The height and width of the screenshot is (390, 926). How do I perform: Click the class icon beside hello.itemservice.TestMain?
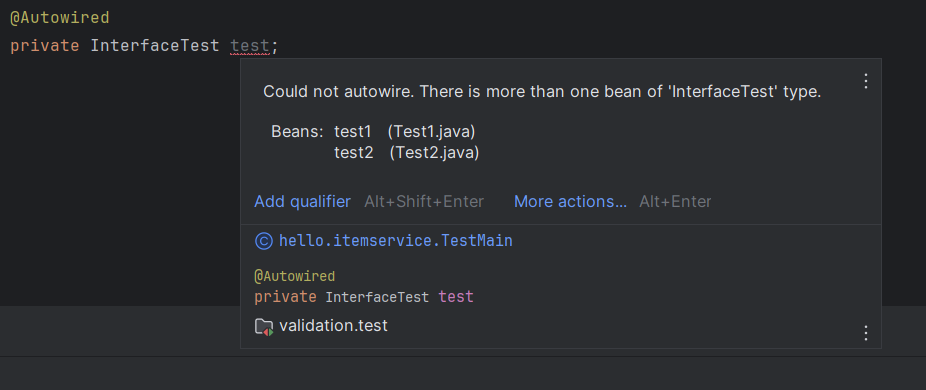pyautogui.click(x=263, y=241)
